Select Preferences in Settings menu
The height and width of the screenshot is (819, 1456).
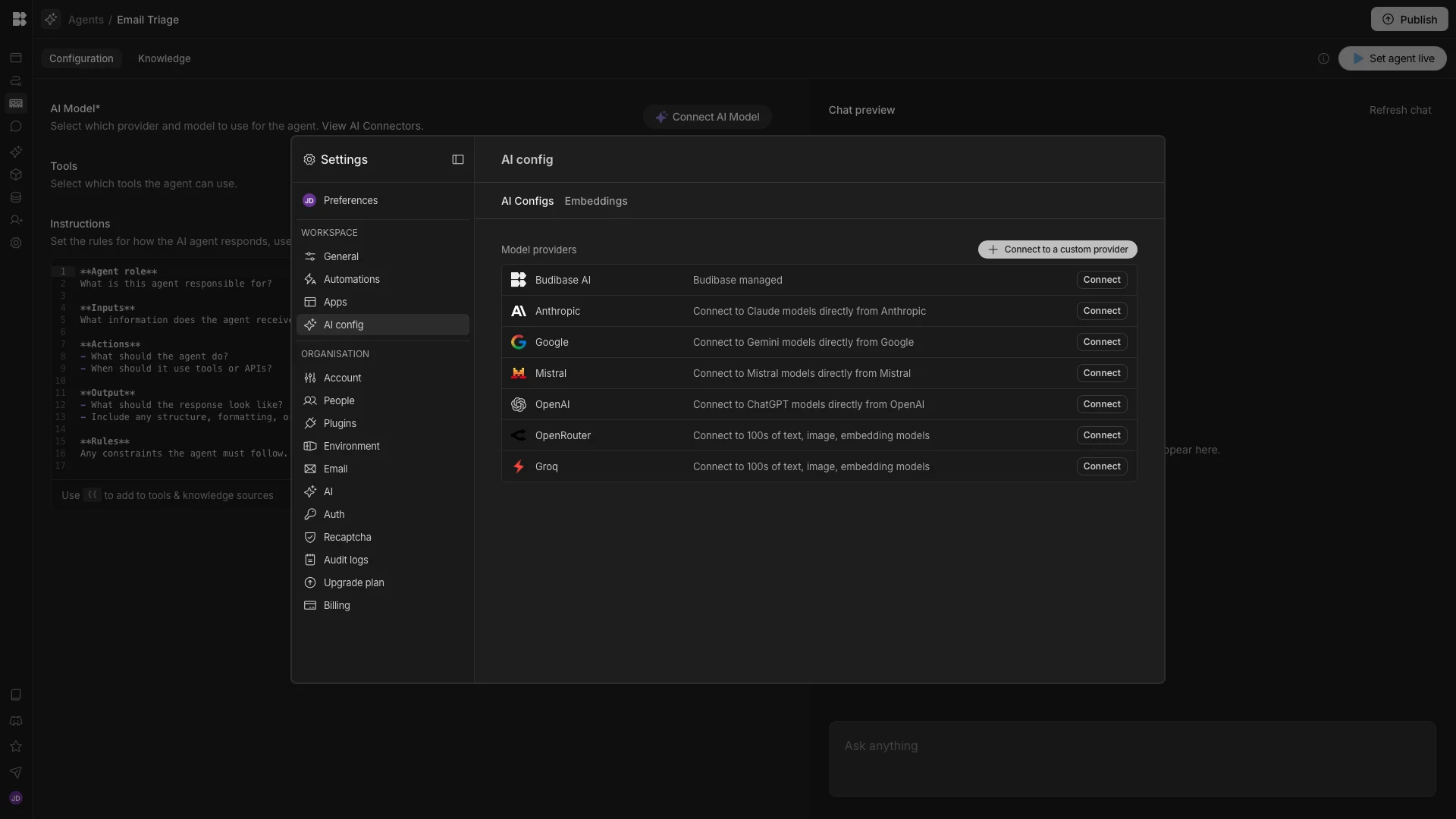click(x=350, y=200)
